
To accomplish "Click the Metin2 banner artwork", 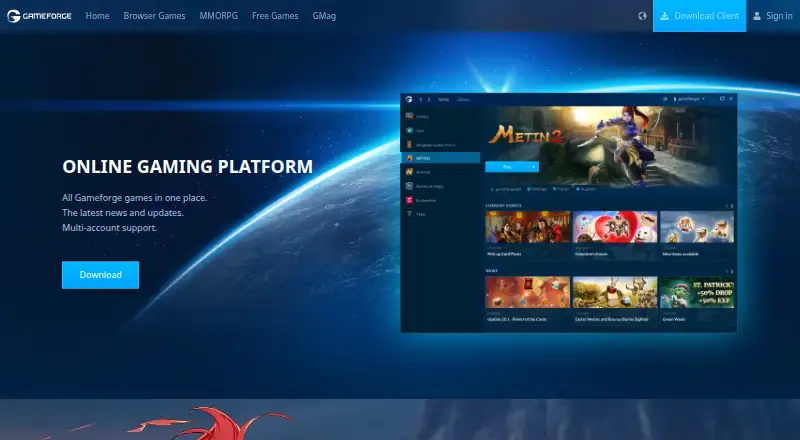I will click(x=608, y=145).
